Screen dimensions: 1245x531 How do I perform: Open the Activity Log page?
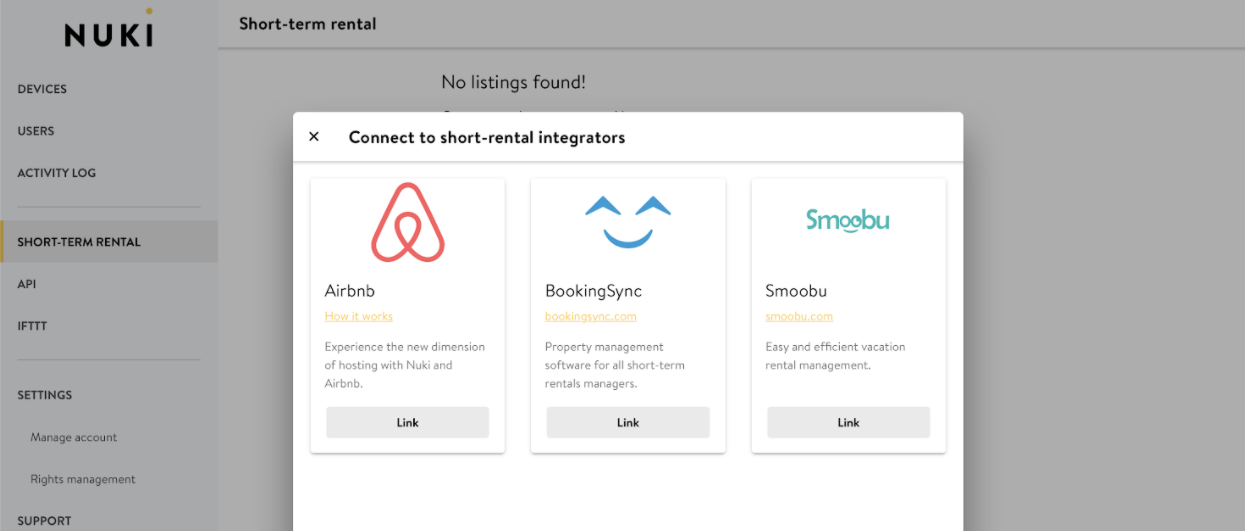(57, 173)
